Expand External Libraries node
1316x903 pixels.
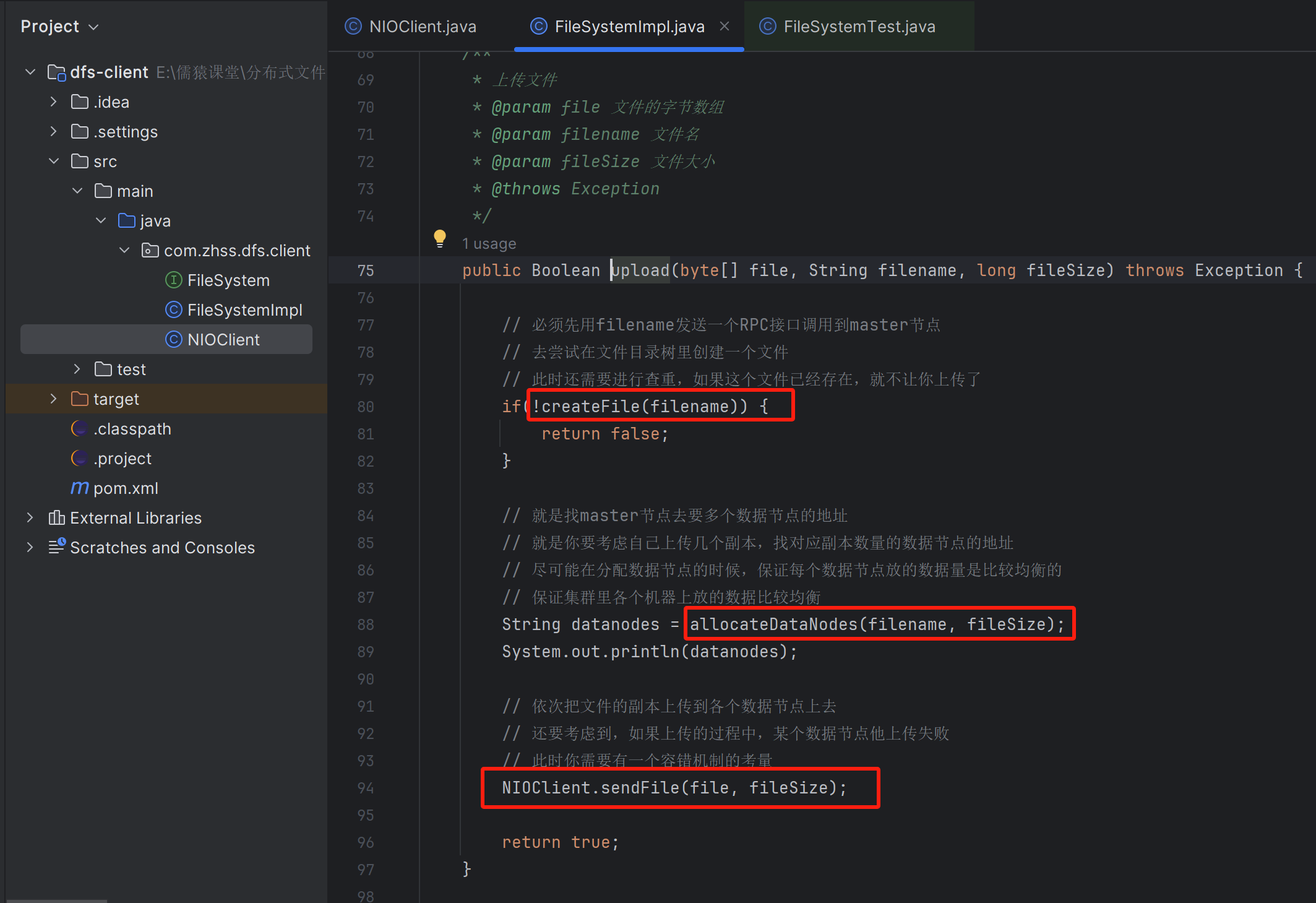click(30, 517)
